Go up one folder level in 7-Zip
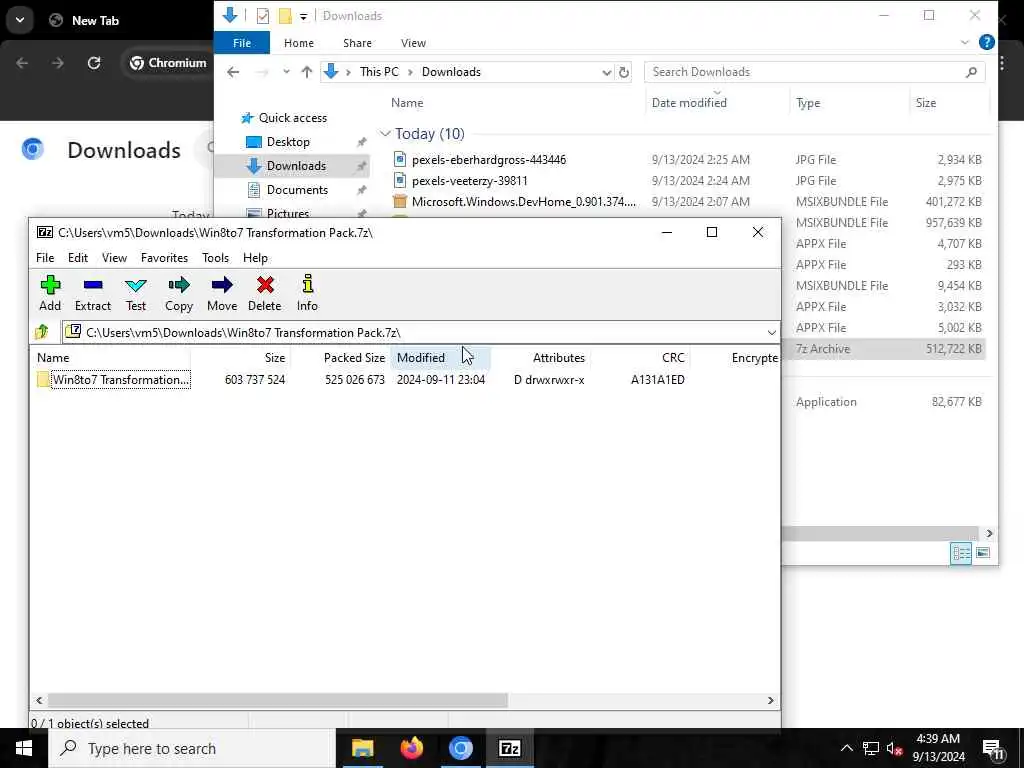The width and height of the screenshot is (1024, 768). [42, 332]
